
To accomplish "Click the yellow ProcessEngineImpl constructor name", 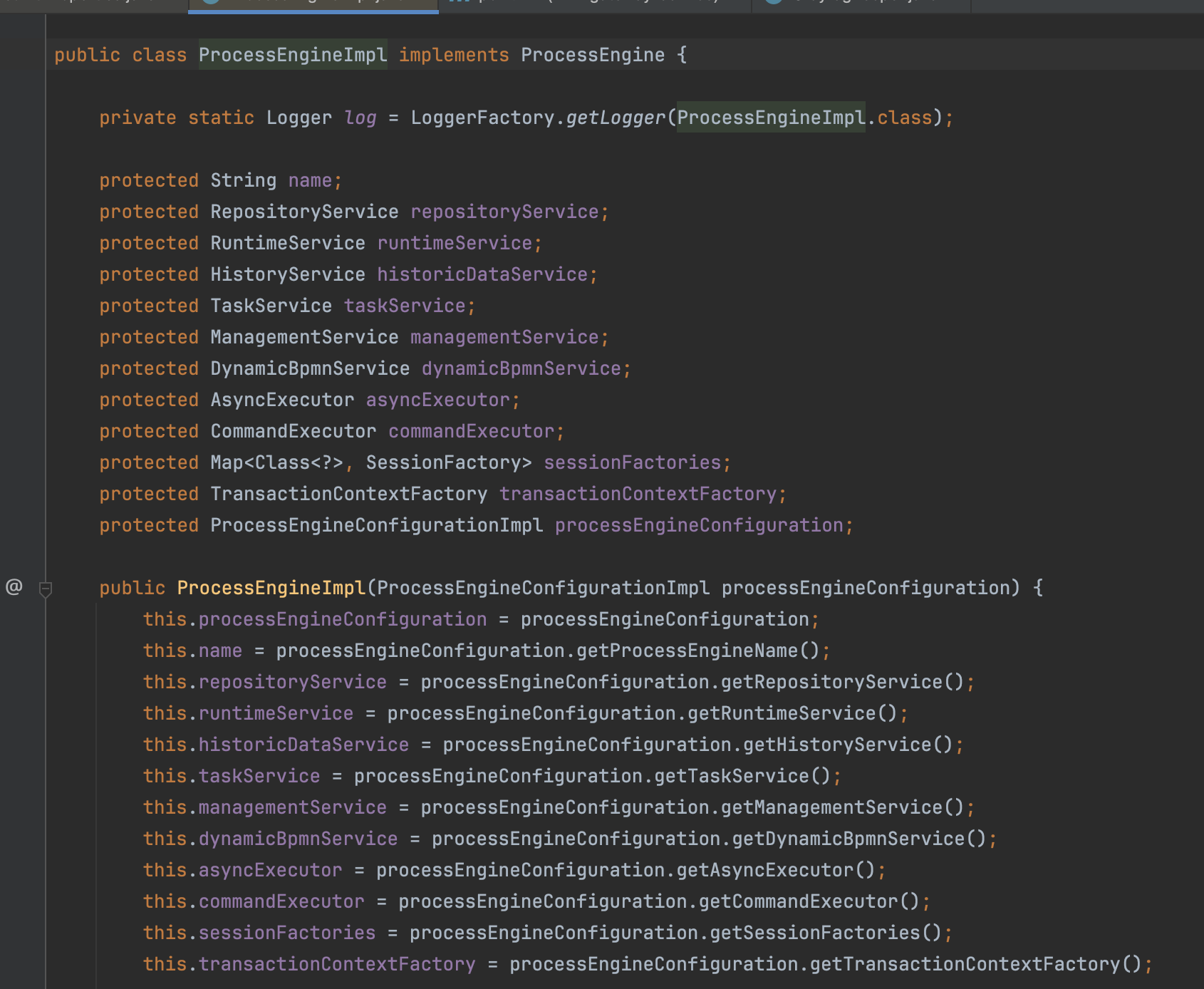I will coord(271,588).
